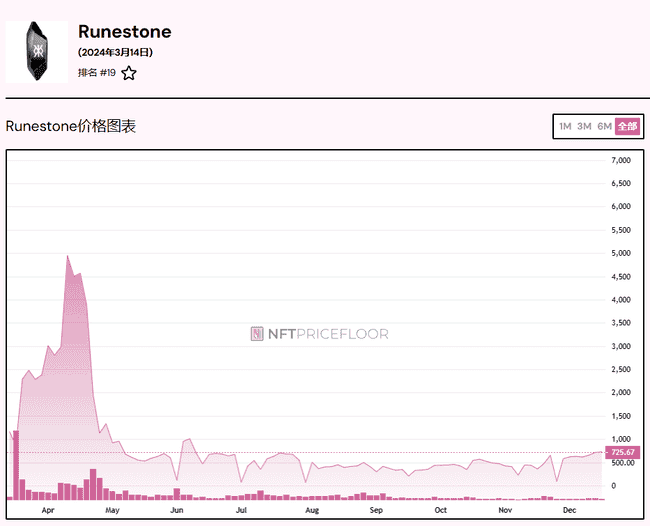Click the Runestone价格图表 section heading
Image resolution: width=650 pixels, height=526 pixels.
pos(70,127)
